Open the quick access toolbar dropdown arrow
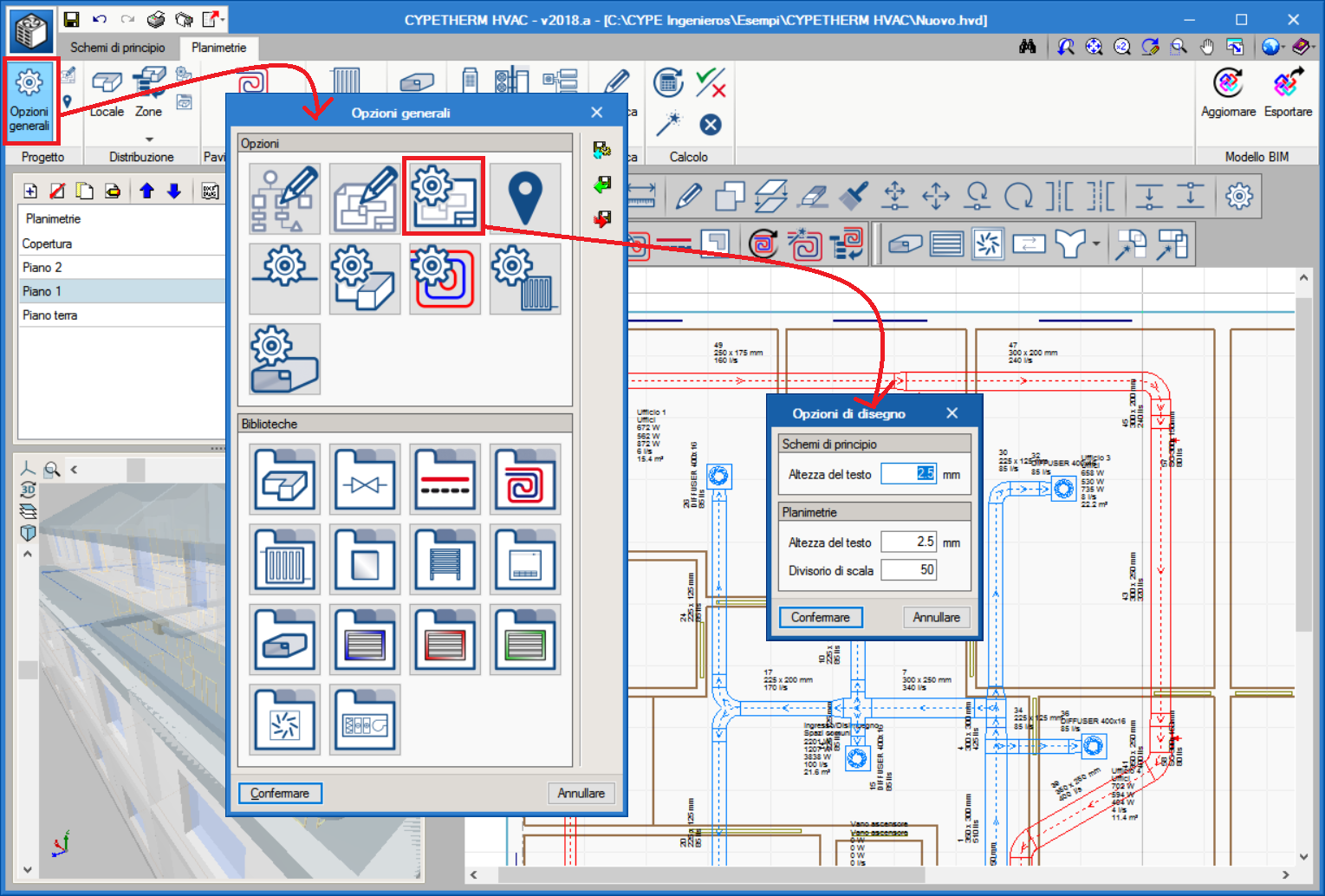The image size is (1325, 896). point(224,20)
